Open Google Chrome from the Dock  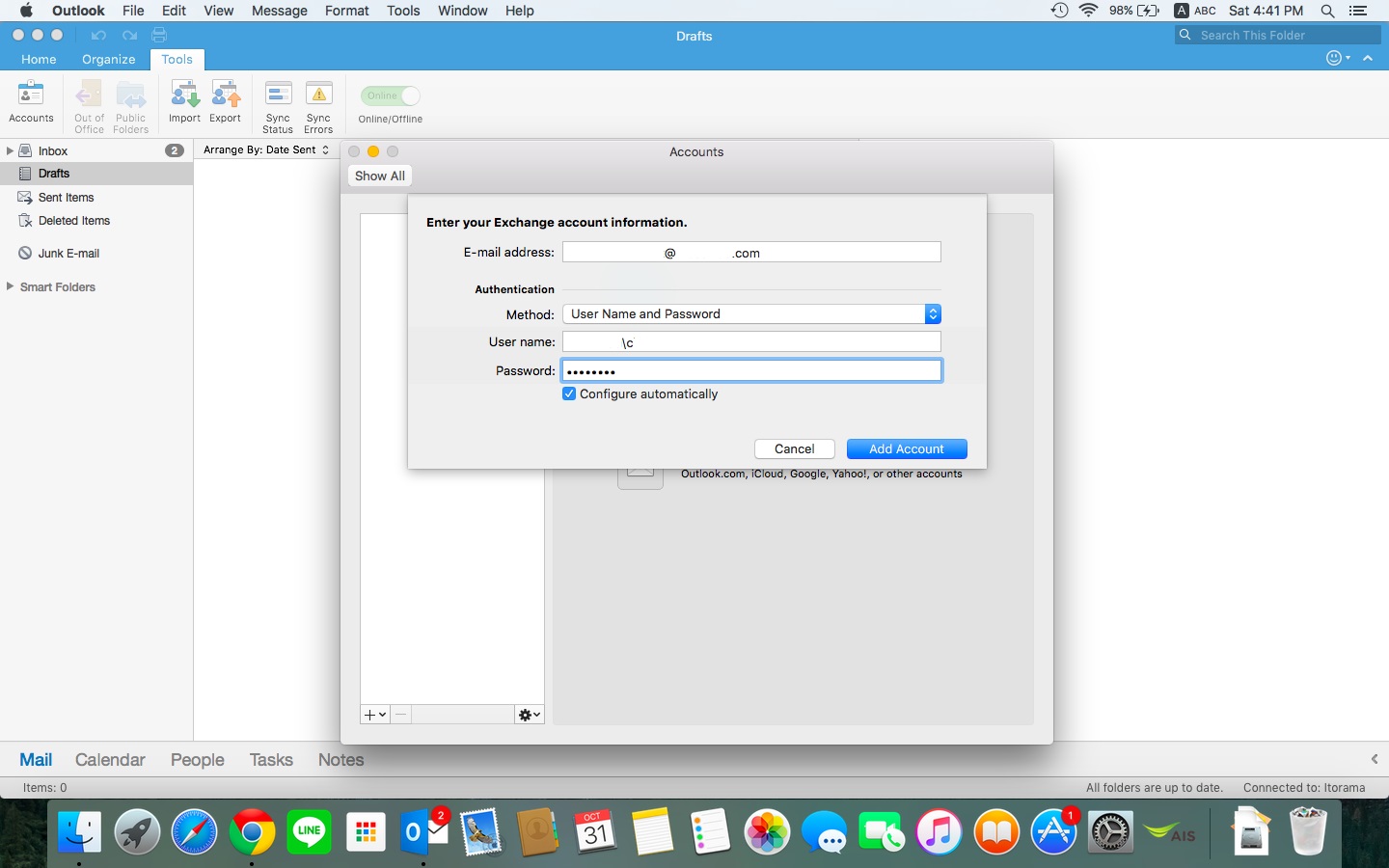pyautogui.click(x=252, y=831)
